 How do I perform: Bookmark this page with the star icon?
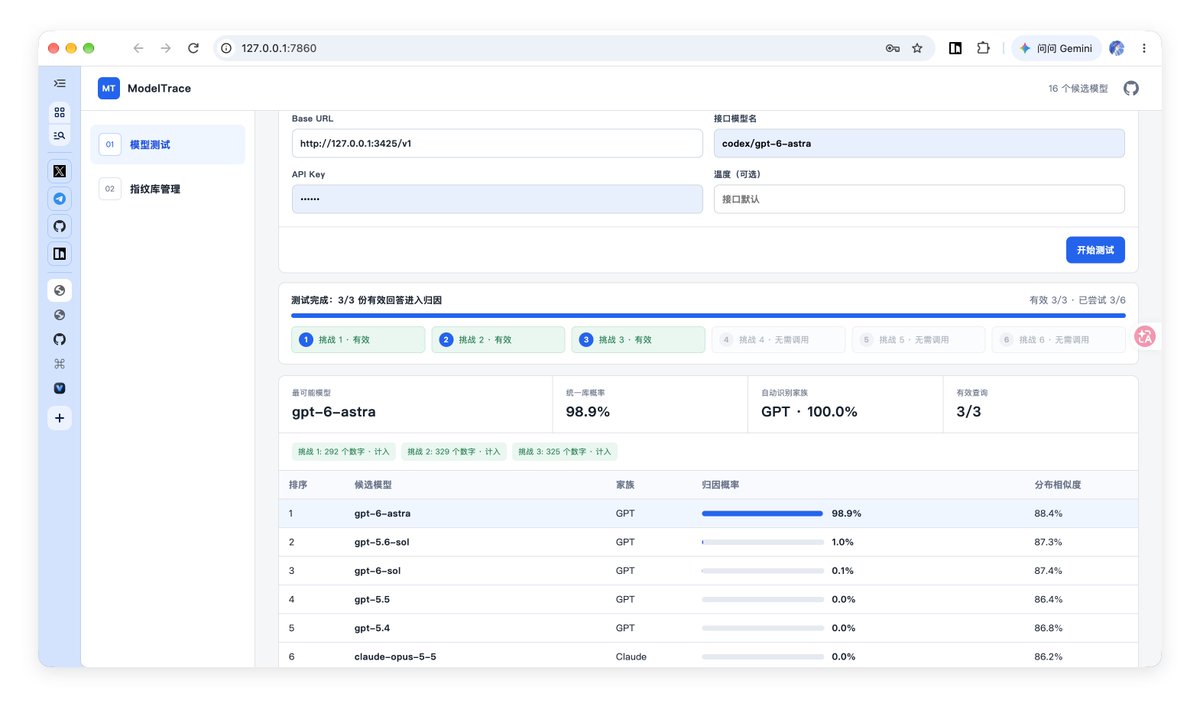917,48
